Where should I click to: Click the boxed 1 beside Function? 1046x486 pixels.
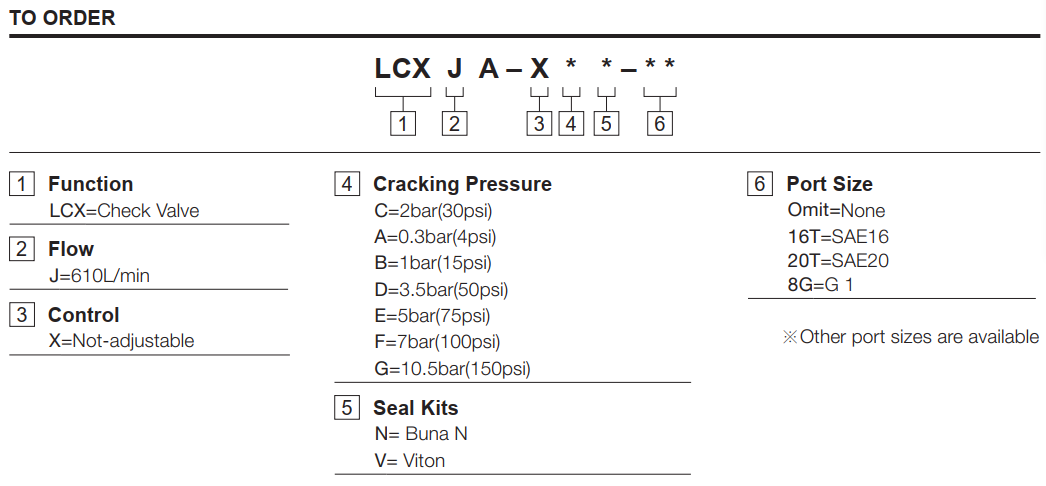pos(21,183)
